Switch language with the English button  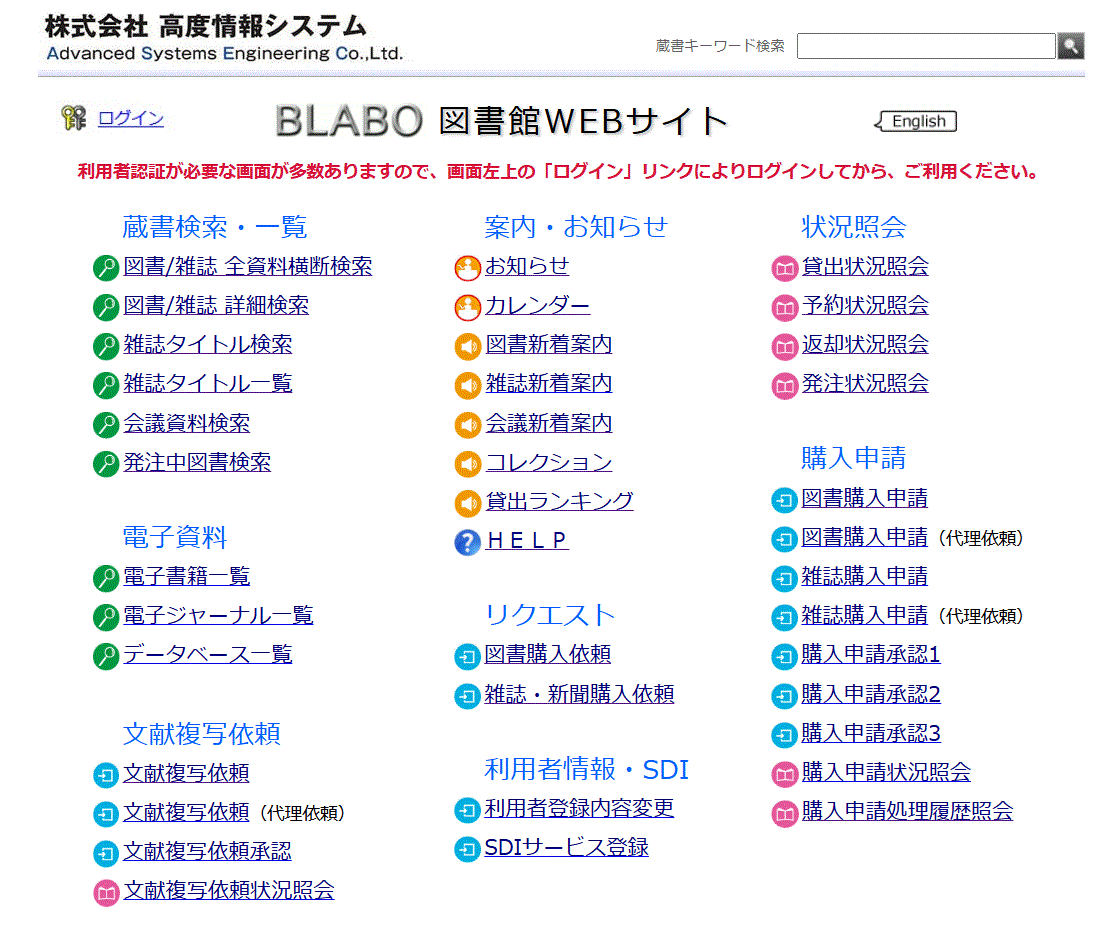click(x=917, y=122)
